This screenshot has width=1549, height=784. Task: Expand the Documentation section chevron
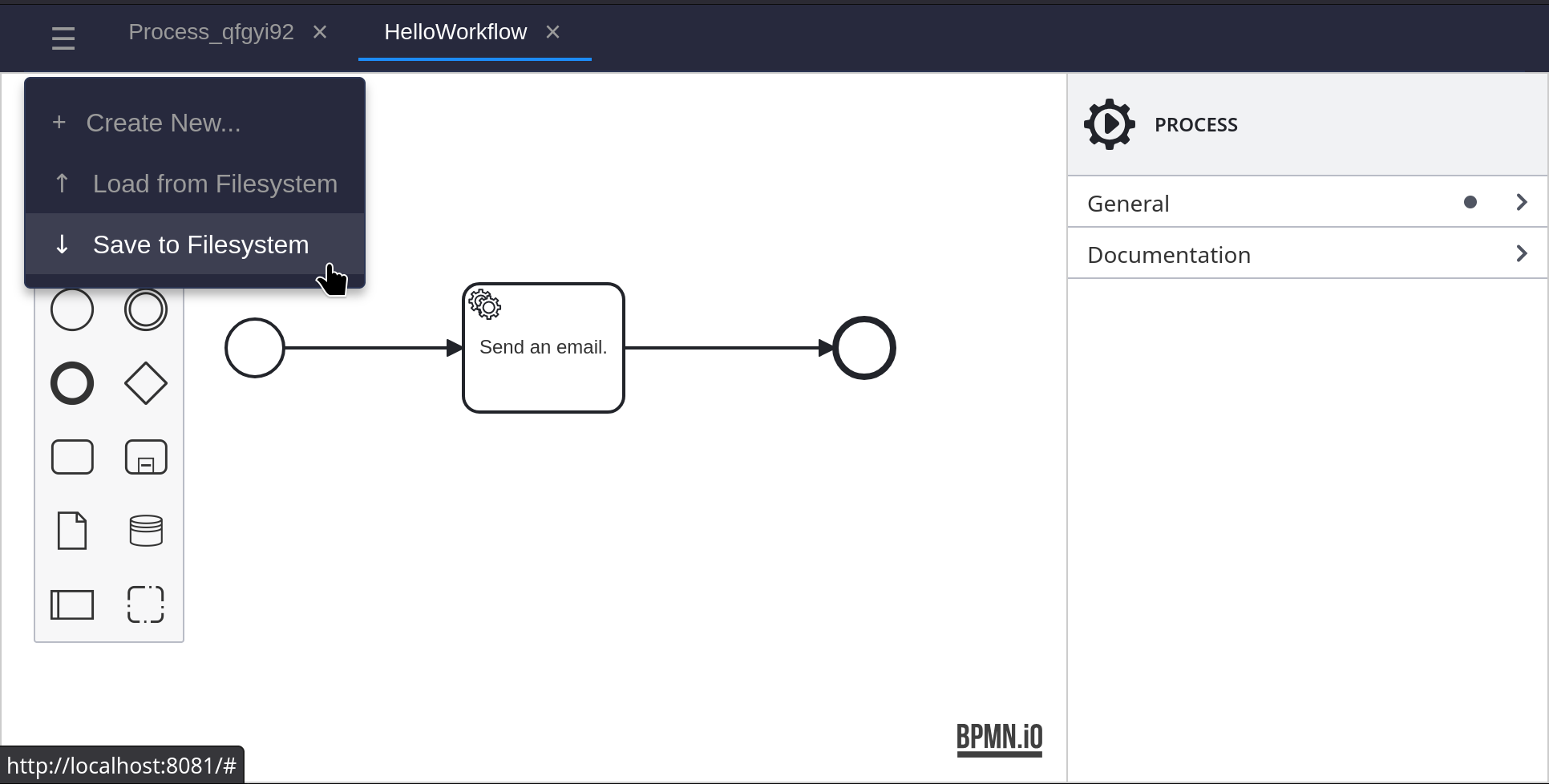coord(1521,254)
